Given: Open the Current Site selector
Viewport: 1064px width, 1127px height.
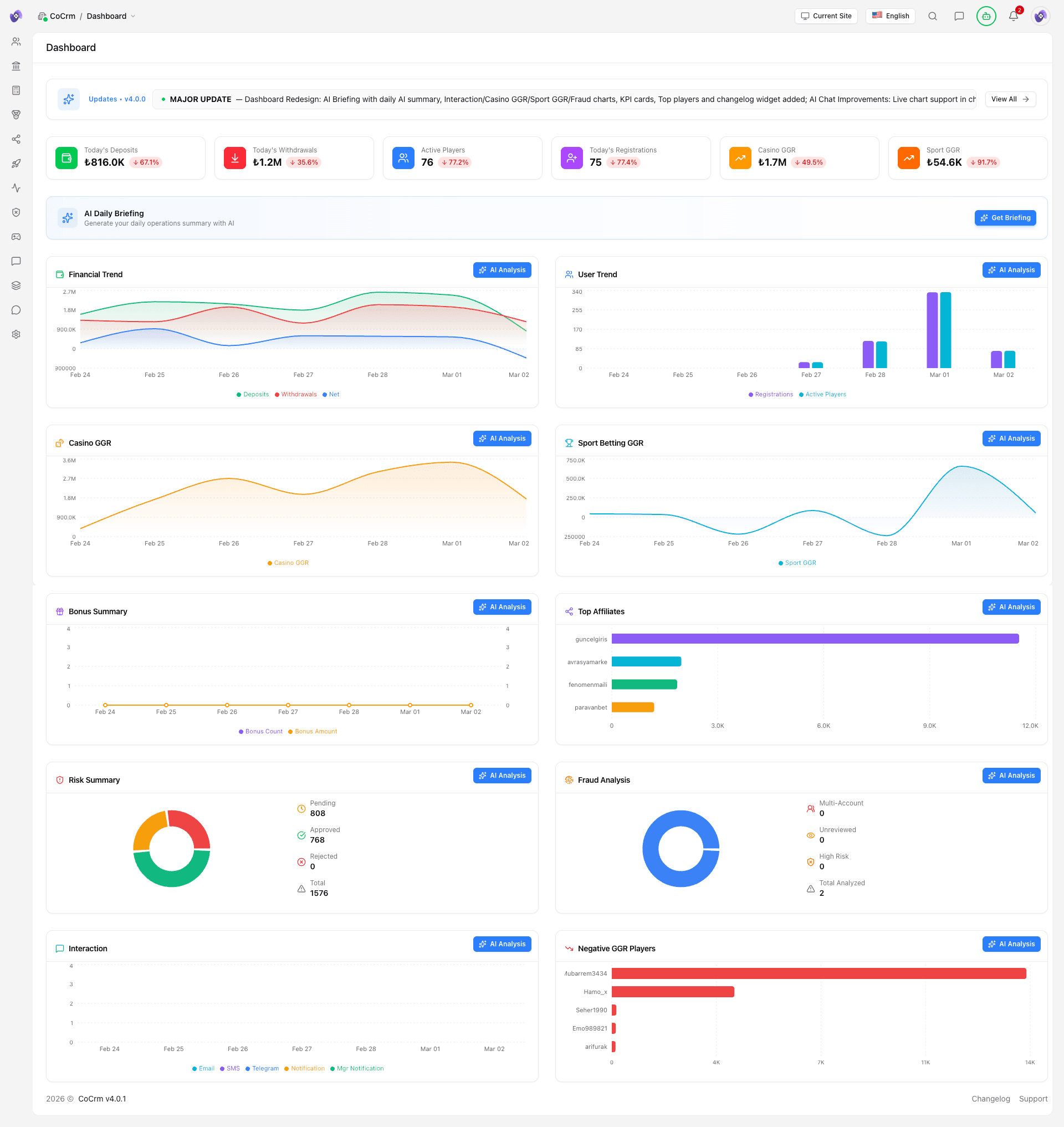Looking at the screenshot, I should pyautogui.click(x=826, y=16).
